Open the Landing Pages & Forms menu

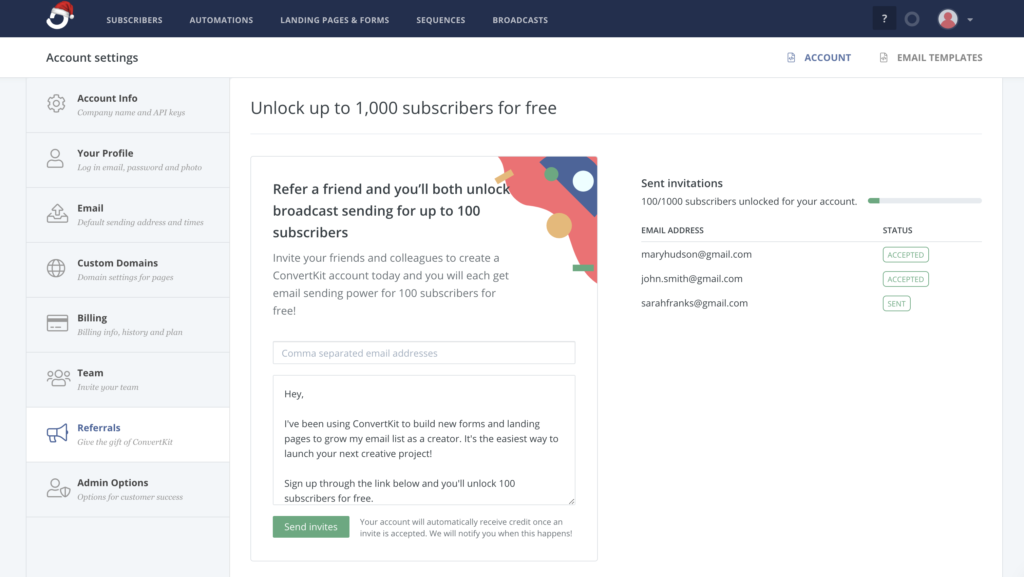[x=335, y=20]
